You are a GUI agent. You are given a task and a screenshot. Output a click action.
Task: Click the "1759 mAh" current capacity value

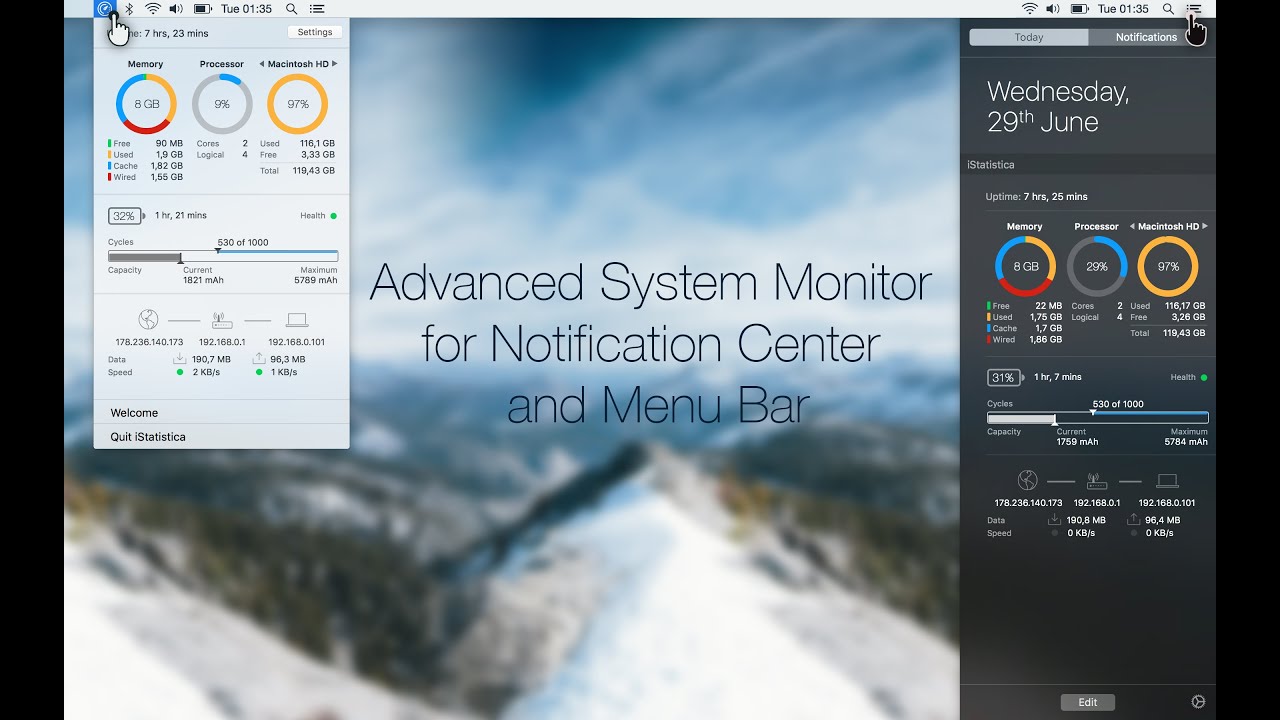tap(1077, 442)
